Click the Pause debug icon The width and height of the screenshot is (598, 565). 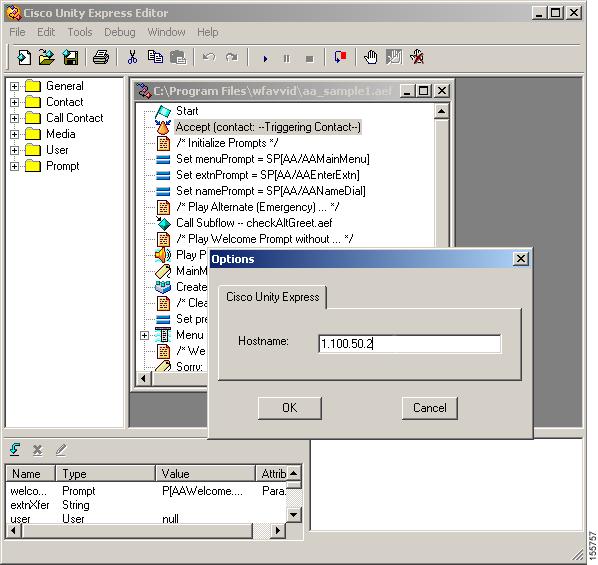pyautogui.click(x=287, y=59)
